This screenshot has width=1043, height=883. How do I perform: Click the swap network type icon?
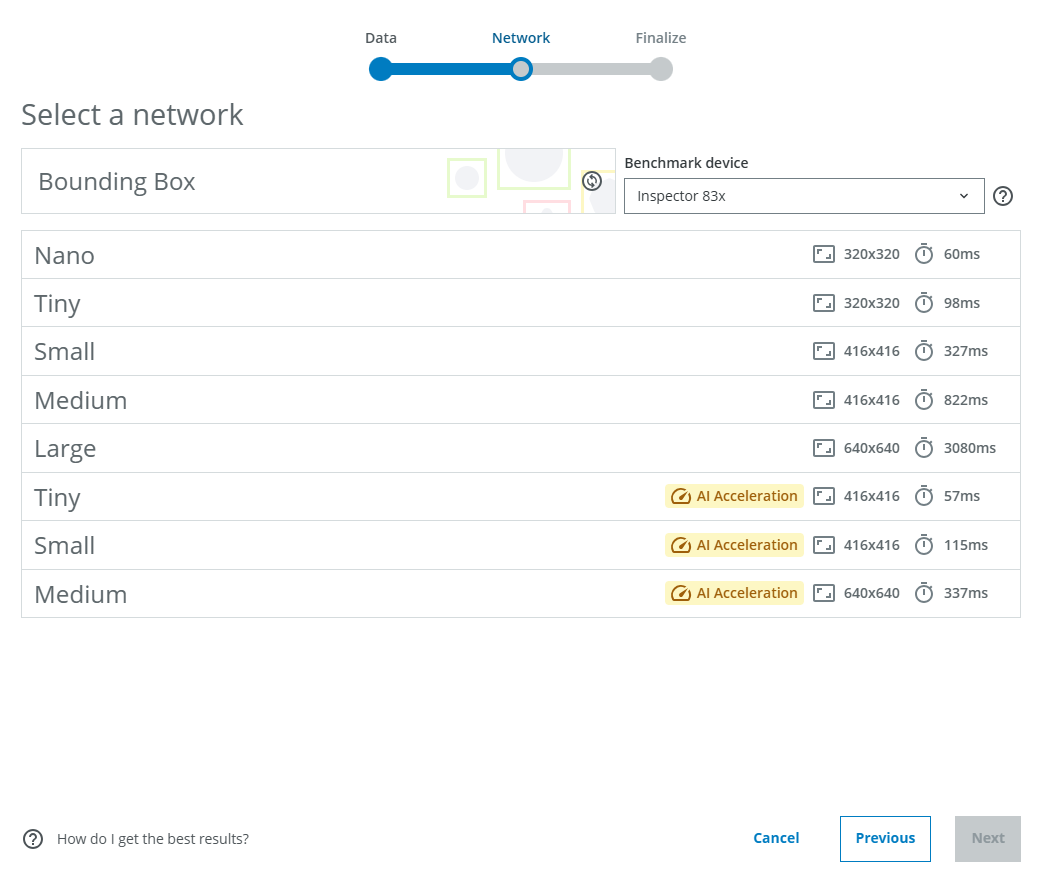592,181
